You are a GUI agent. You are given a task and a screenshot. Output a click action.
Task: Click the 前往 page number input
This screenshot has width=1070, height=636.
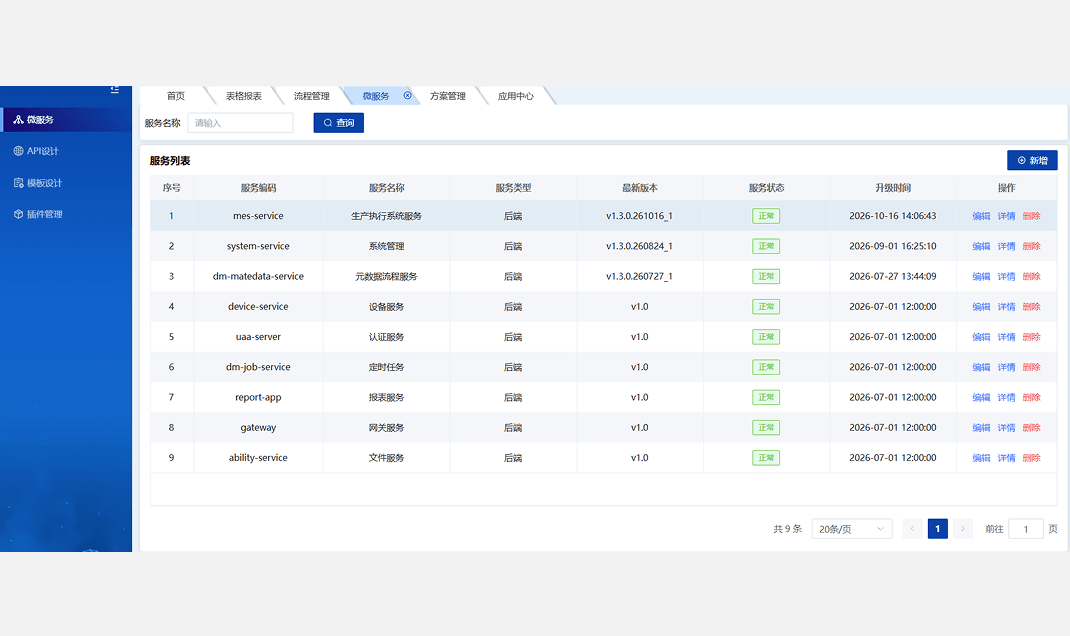click(x=1026, y=529)
